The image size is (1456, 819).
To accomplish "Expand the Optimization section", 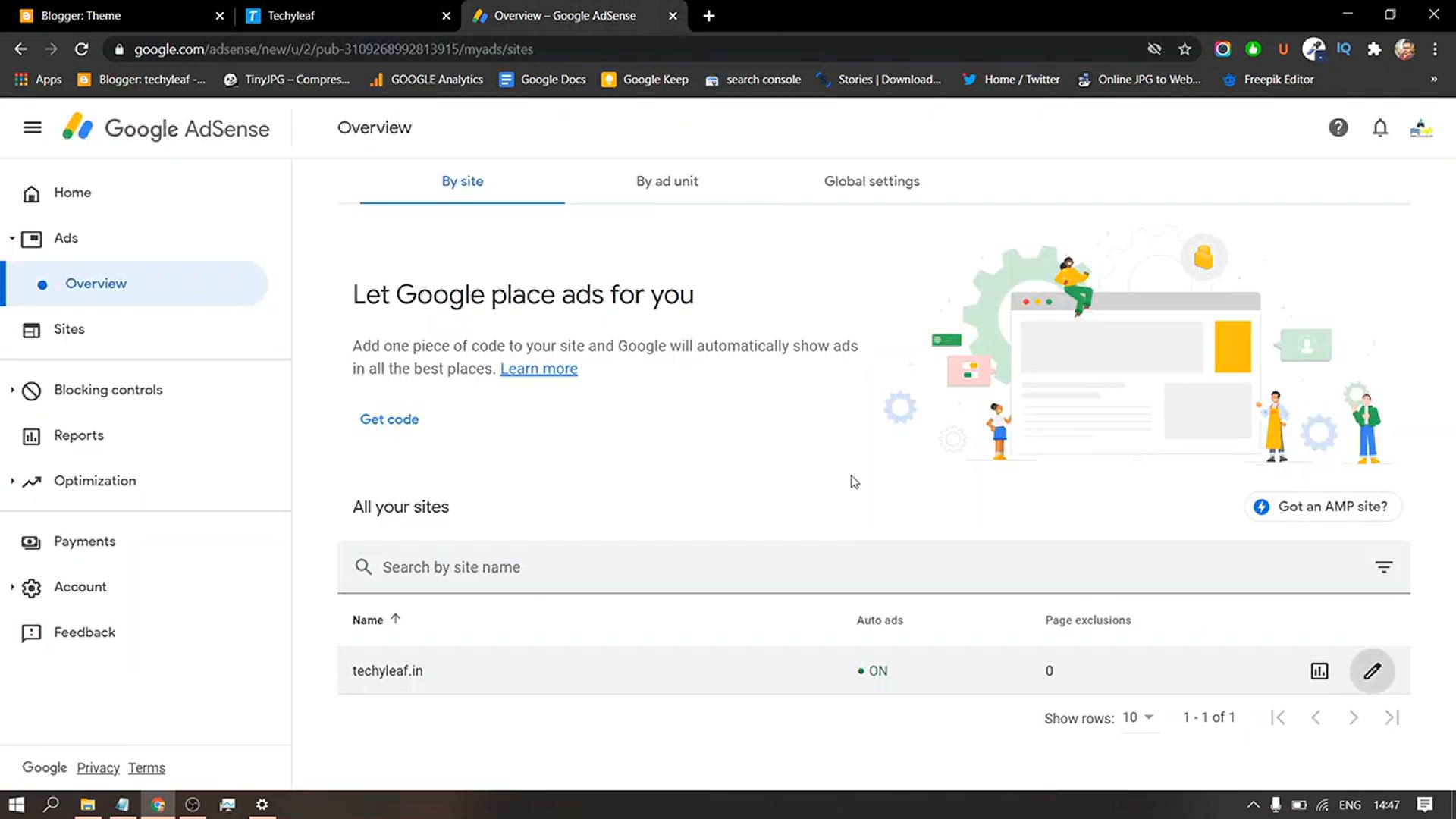I will tap(12, 481).
